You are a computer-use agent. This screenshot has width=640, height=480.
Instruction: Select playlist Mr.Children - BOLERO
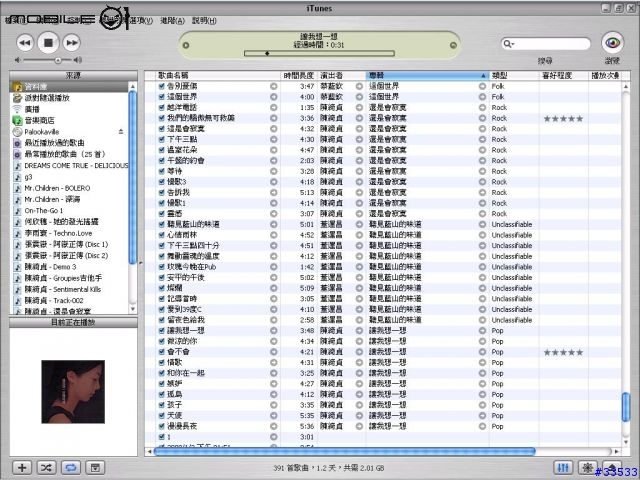(x=57, y=188)
